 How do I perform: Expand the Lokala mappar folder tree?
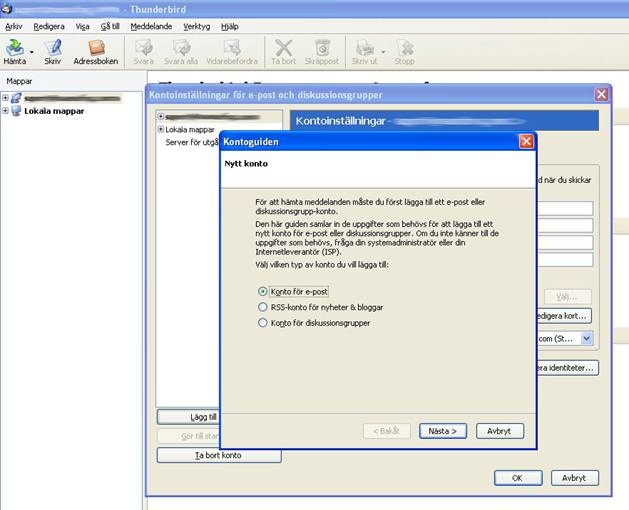(5, 111)
